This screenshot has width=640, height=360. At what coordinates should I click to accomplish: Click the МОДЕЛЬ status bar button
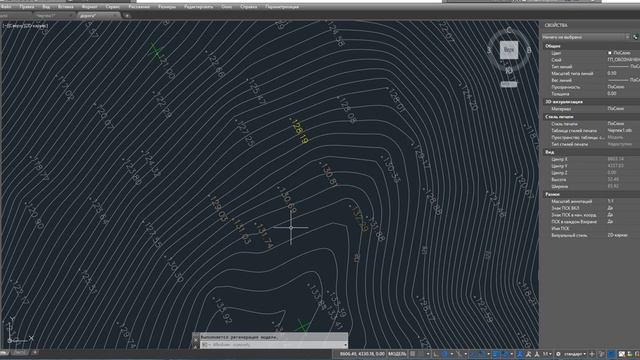[x=397, y=354]
